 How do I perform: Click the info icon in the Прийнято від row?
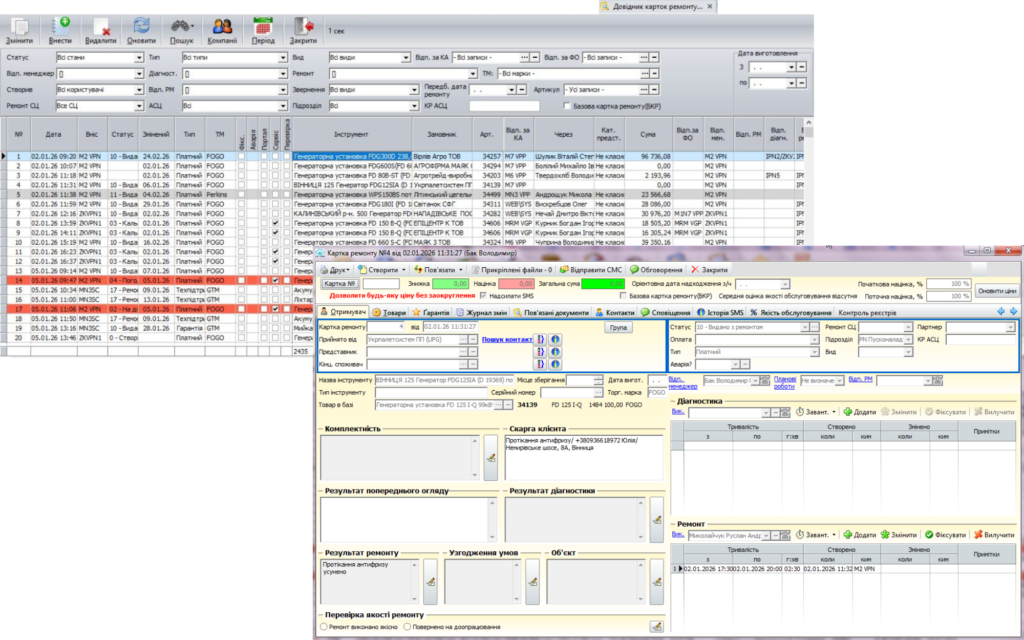[x=554, y=340]
